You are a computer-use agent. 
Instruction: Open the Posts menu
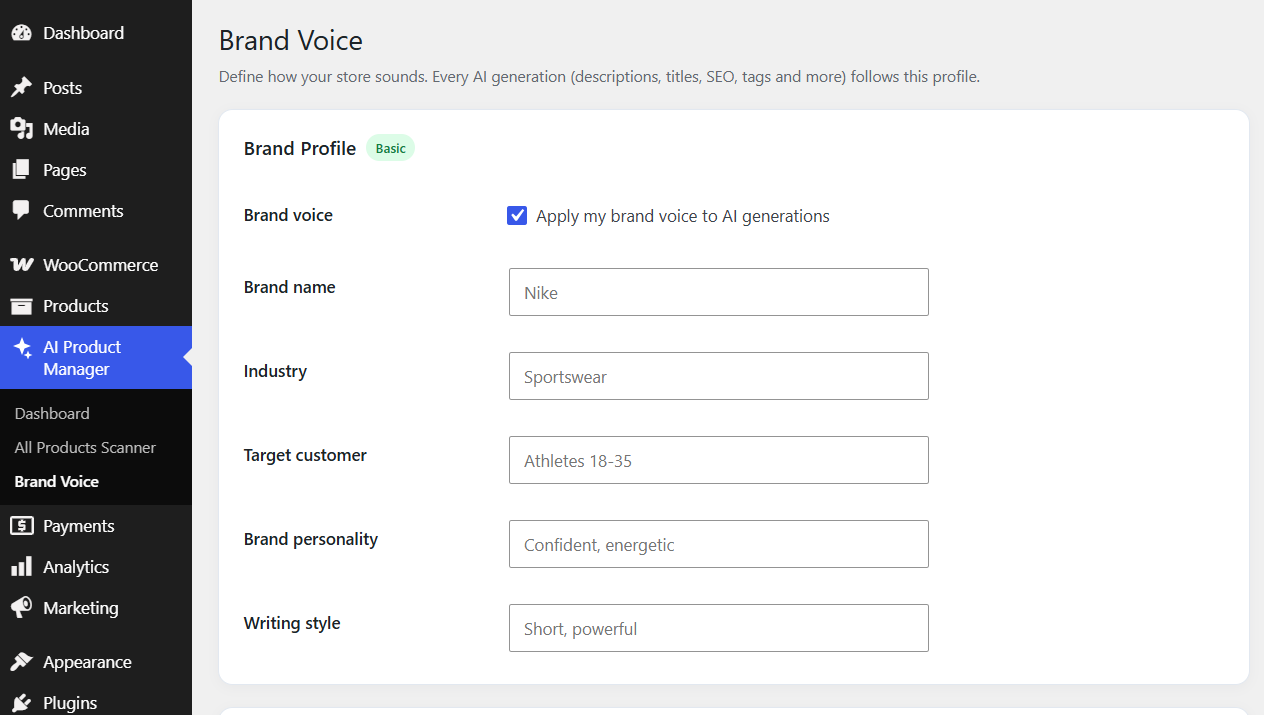point(96,88)
